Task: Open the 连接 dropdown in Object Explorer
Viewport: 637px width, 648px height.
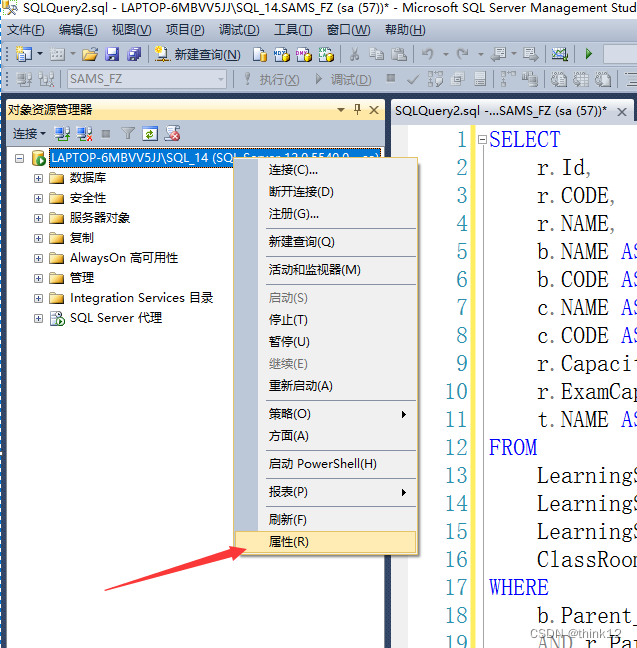Action: click(29, 133)
